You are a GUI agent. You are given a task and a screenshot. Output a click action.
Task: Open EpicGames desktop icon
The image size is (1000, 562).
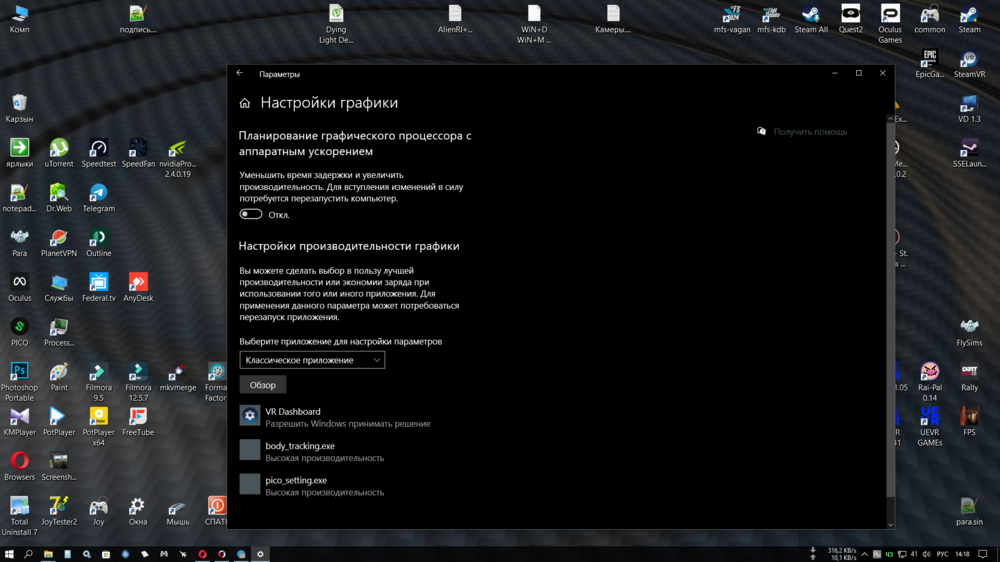coord(929,64)
